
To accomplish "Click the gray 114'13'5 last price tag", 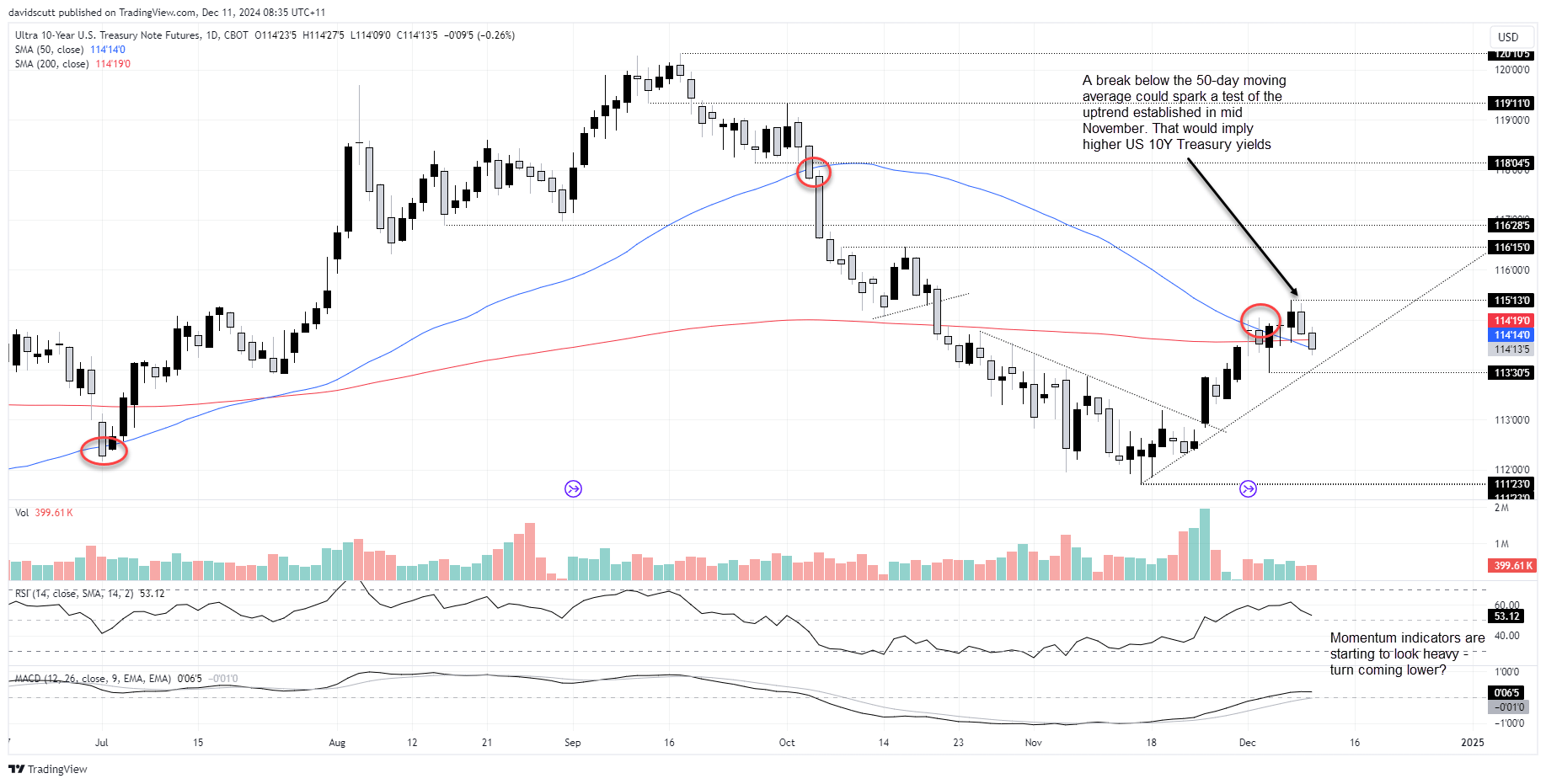I will click(x=1511, y=349).
